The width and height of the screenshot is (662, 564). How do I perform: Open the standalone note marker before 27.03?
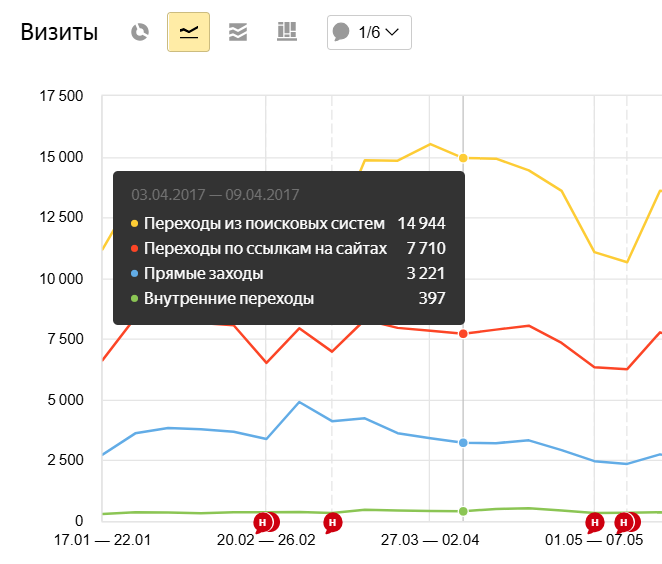click(333, 522)
